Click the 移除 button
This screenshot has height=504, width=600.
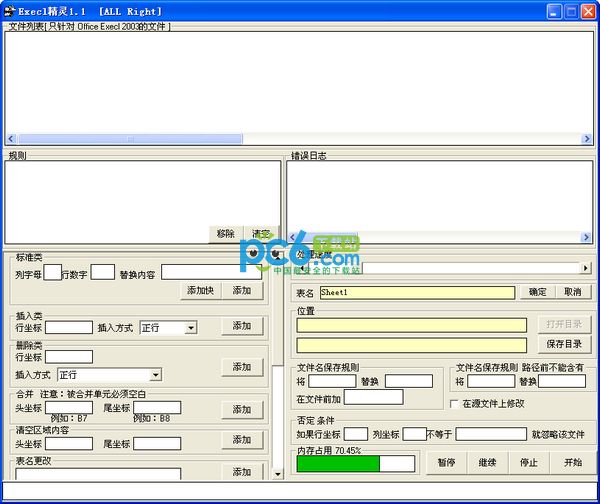pos(225,234)
